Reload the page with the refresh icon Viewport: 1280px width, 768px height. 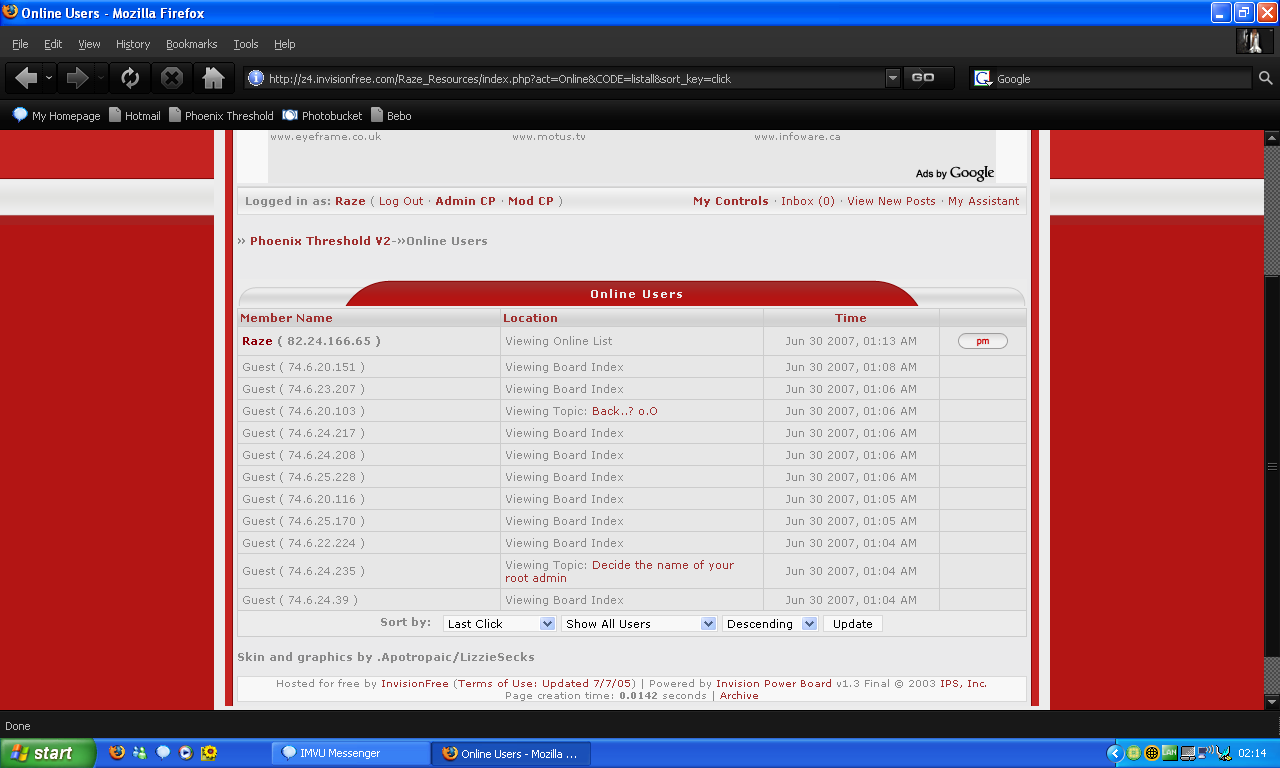point(130,78)
